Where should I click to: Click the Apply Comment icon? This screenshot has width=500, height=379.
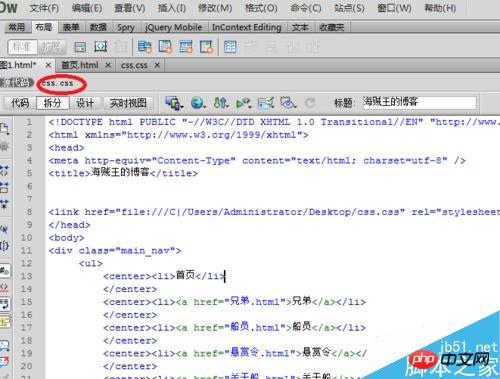pos(4,346)
